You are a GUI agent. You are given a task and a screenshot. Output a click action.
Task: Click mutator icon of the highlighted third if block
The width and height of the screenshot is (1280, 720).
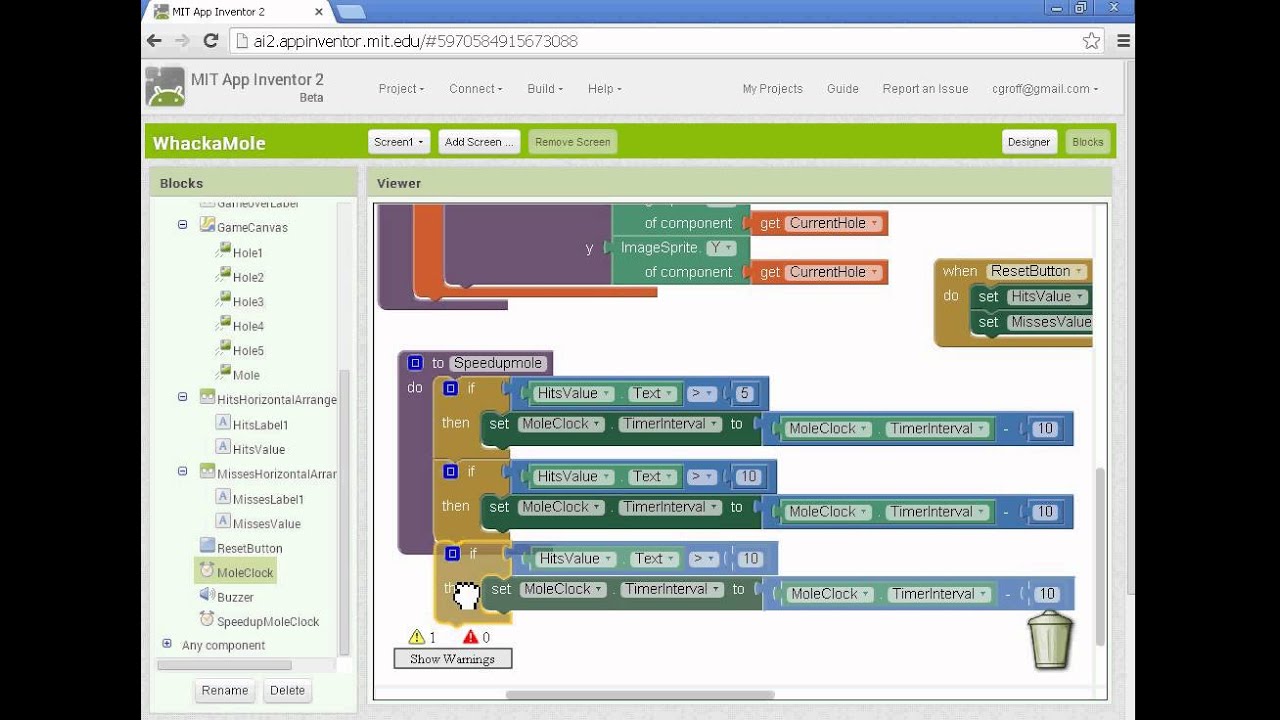452,553
